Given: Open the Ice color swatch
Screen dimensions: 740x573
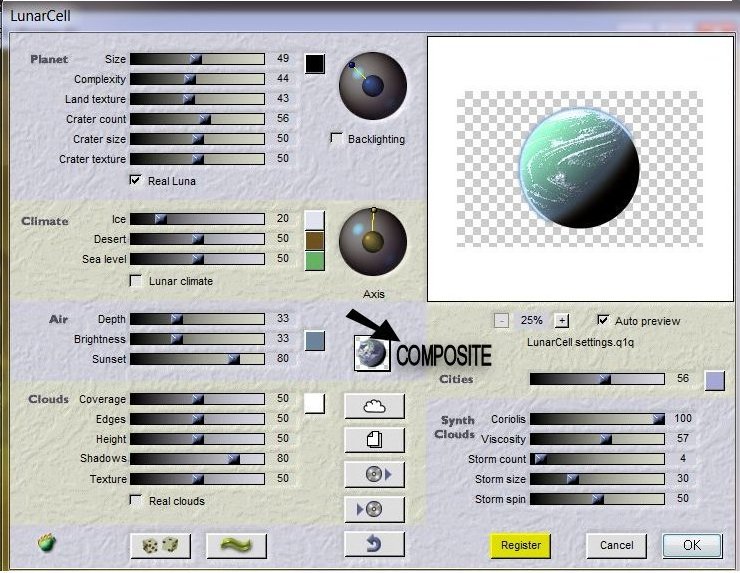Looking at the screenshot, I should coord(315,220).
